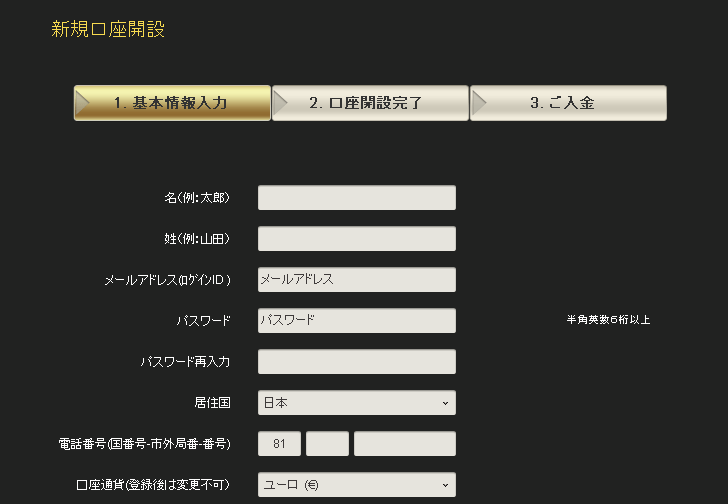Click the パスワード再入力 label text
This screenshot has width=728, height=504.
pyautogui.click(x=185, y=362)
